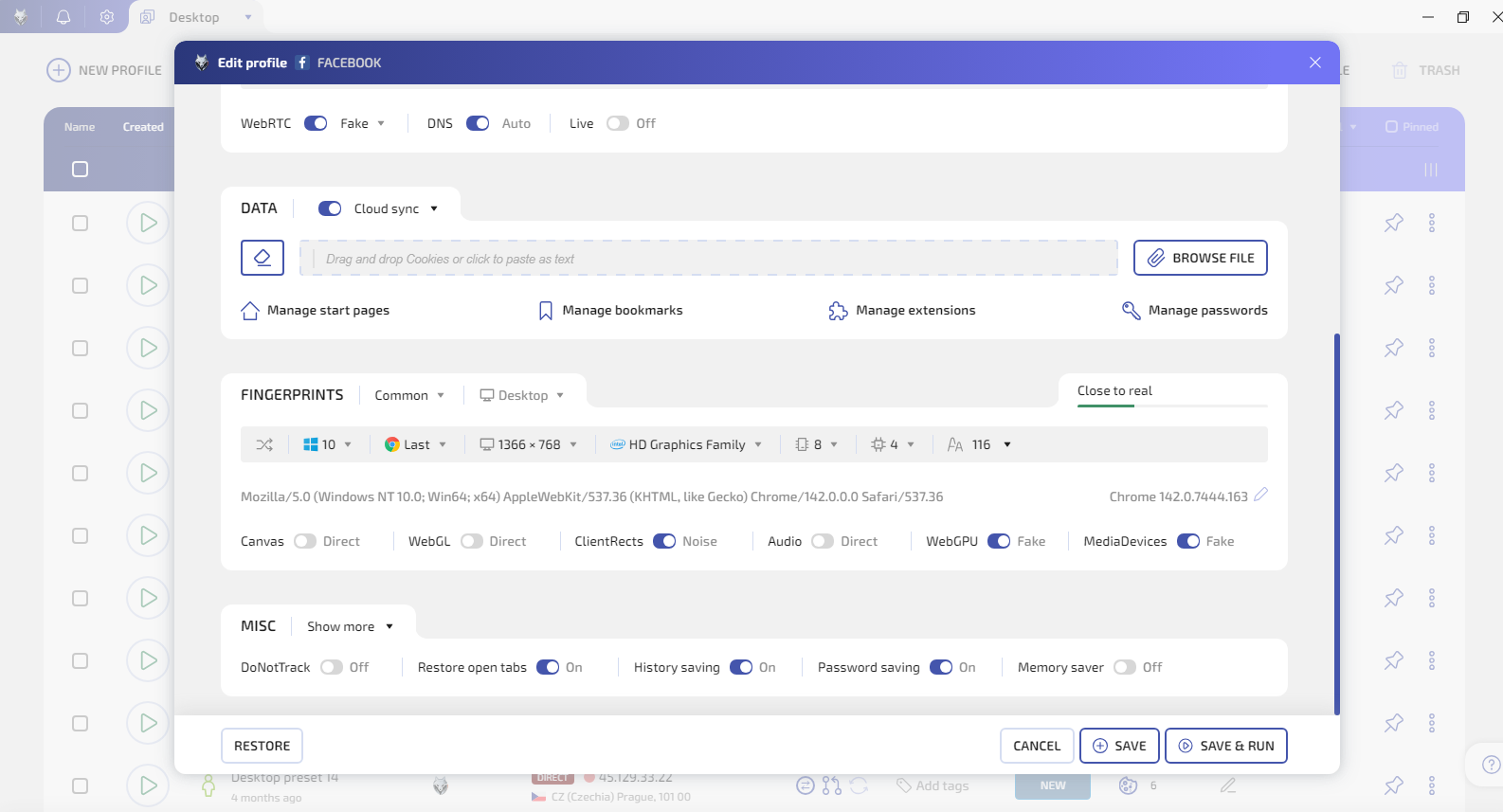
Task: Open the WebRTC Fake dropdown
Action: pos(363,123)
